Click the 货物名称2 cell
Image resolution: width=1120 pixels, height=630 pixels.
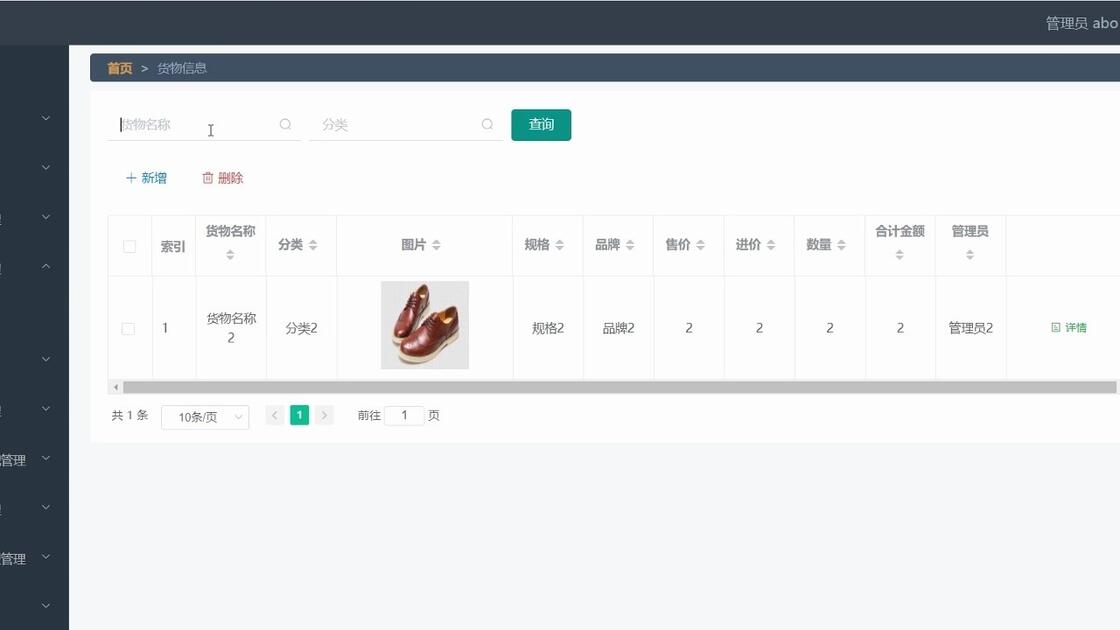point(231,328)
